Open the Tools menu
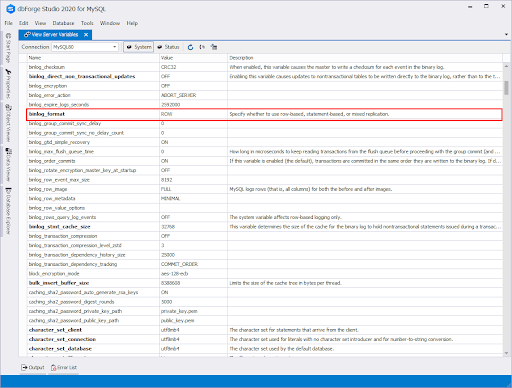Viewport: 512px width, 388px height. click(87, 23)
